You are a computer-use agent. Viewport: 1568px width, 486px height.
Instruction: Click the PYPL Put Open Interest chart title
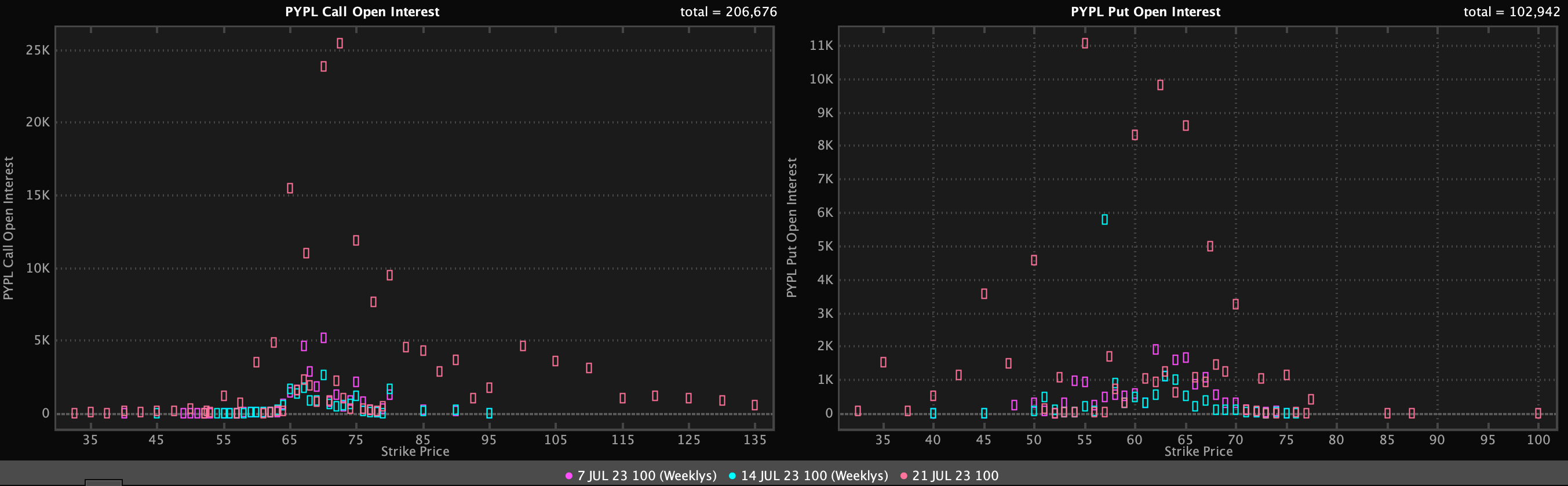pyautogui.click(x=1146, y=12)
